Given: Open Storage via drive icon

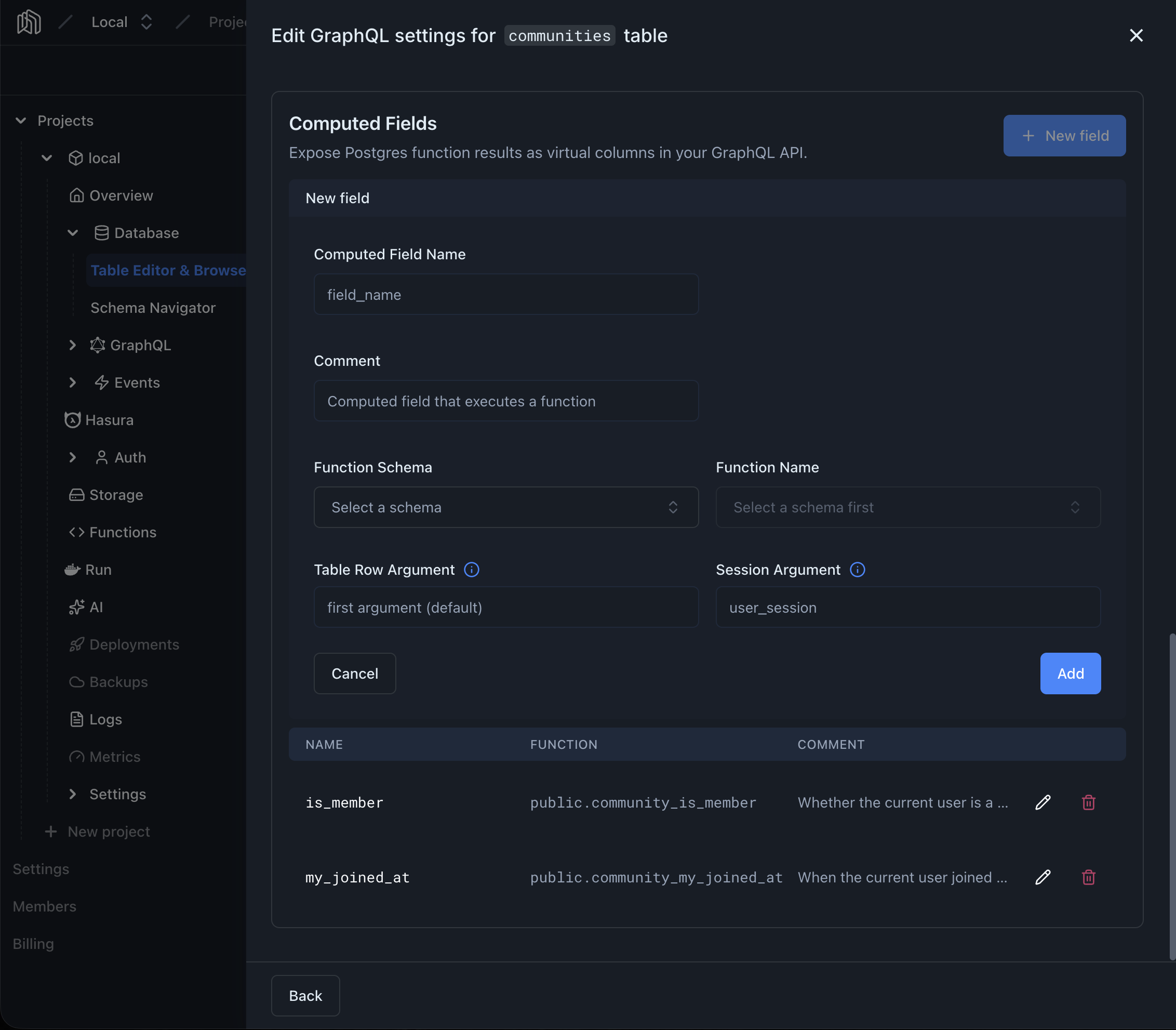Looking at the screenshot, I should click(x=76, y=494).
